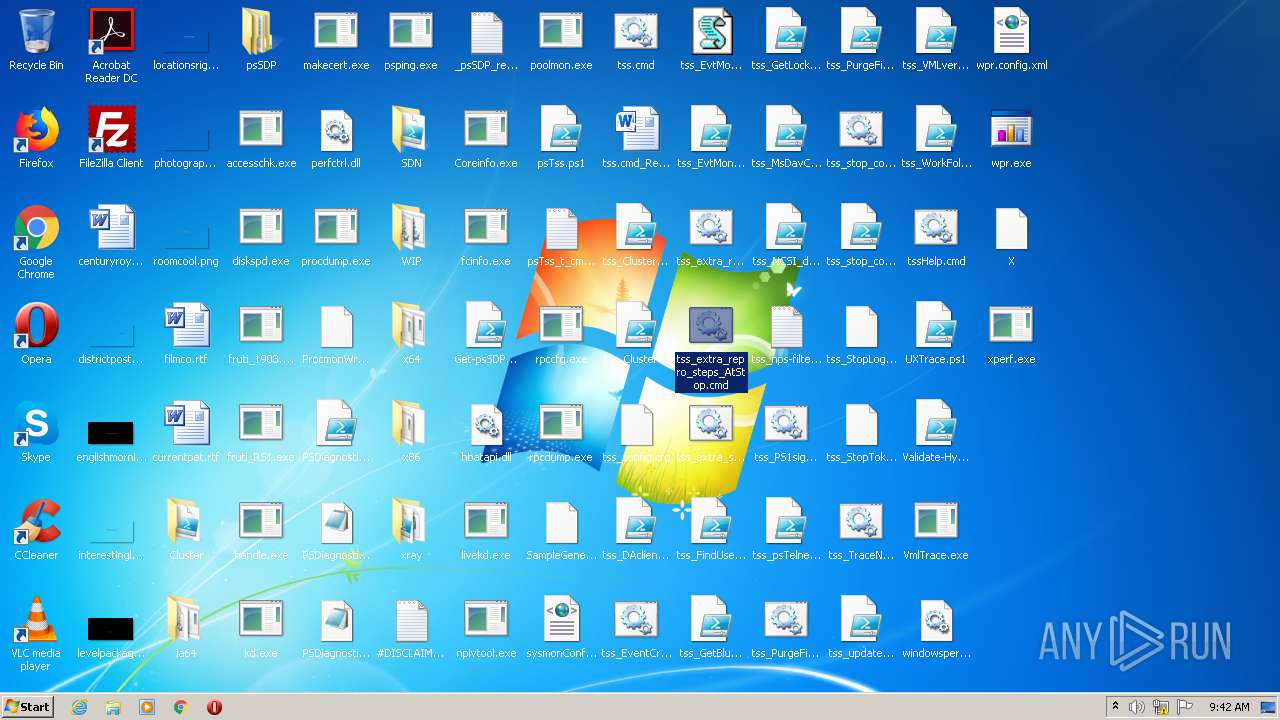Open Windows Media Player from taskbar
The height and width of the screenshot is (720, 1280).
(x=147, y=707)
